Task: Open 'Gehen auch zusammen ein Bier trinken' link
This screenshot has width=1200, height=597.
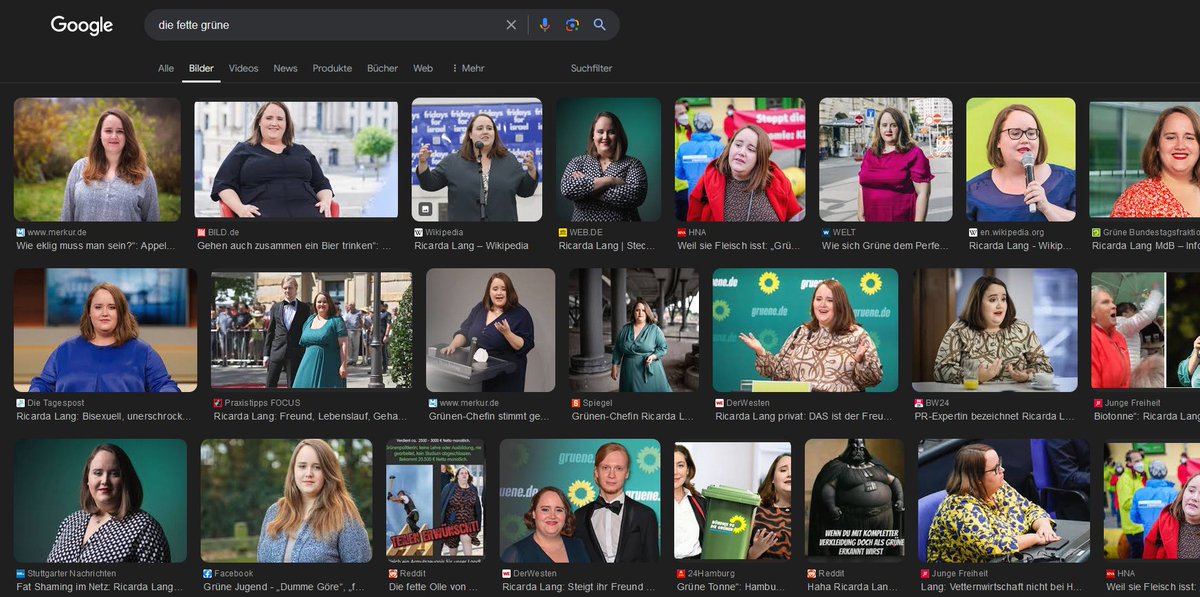Action: tap(294, 245)
